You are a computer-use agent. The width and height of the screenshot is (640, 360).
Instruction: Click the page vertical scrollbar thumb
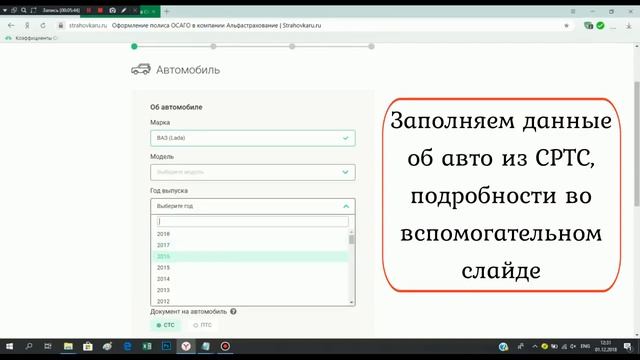[637, 144]
